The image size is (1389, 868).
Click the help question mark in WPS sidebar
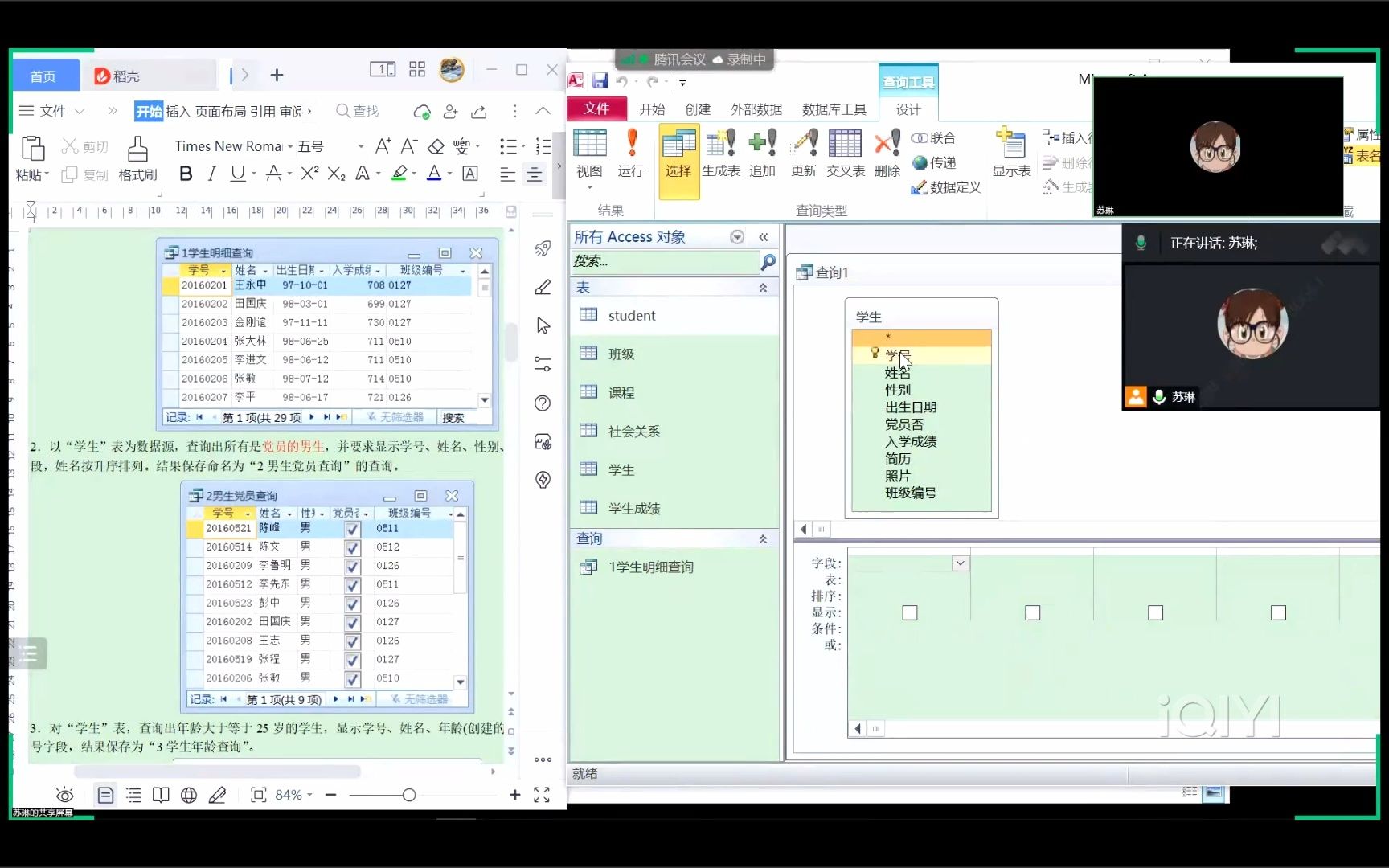click(x=543, y=403)
